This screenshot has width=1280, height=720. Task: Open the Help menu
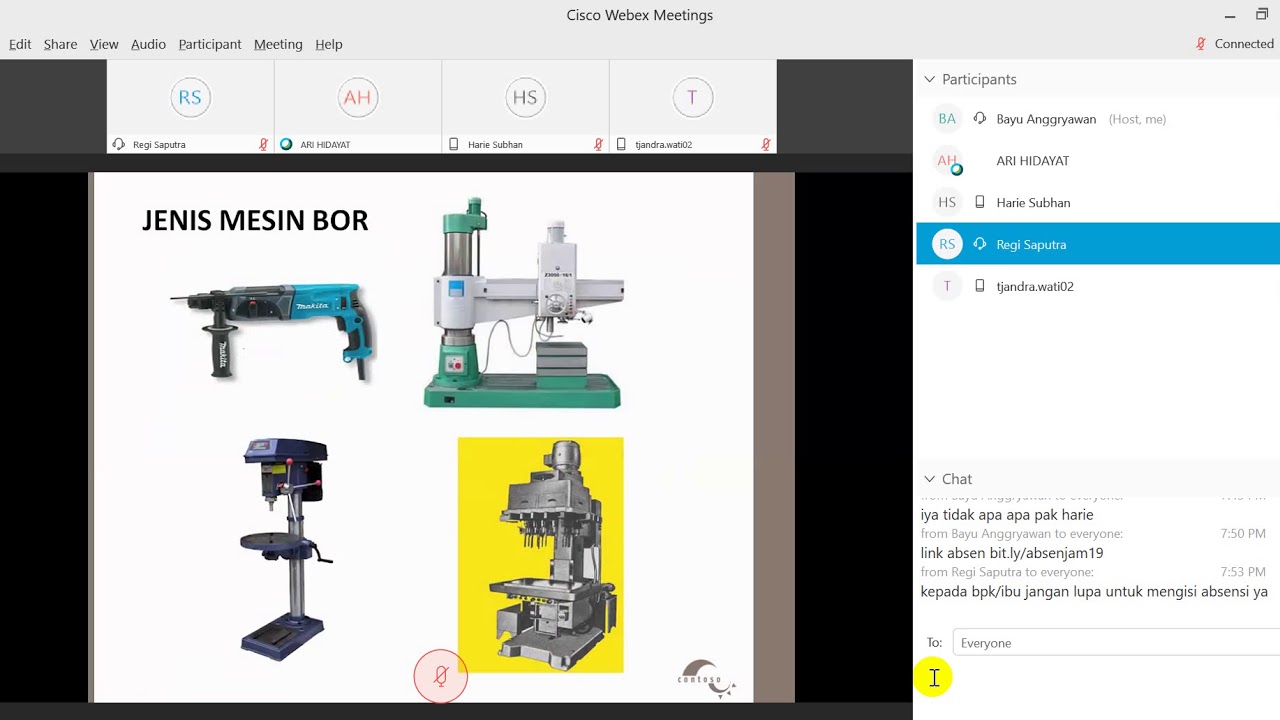coord(329,44)
